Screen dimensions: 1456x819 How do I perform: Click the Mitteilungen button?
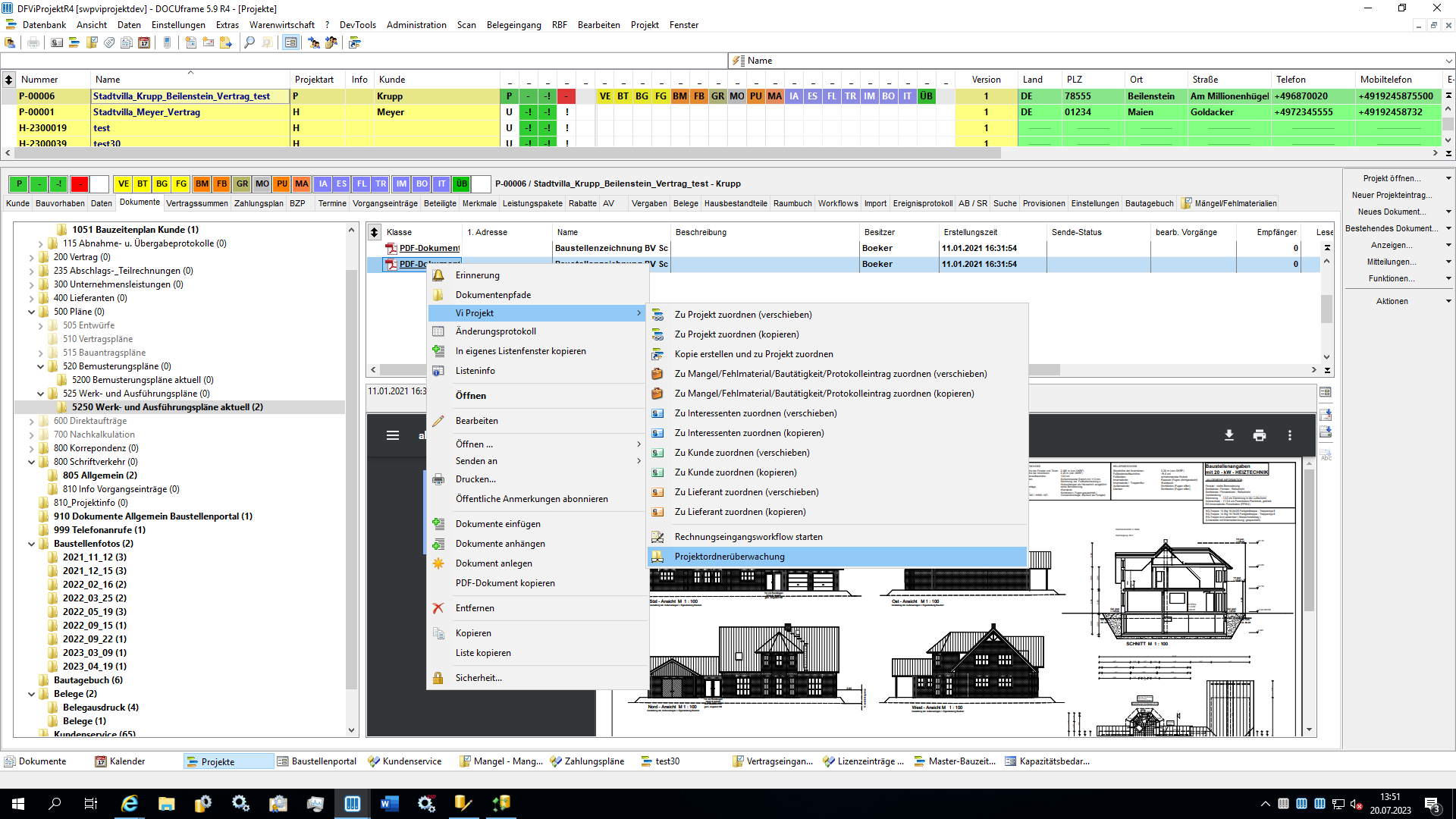[1392, 262]
